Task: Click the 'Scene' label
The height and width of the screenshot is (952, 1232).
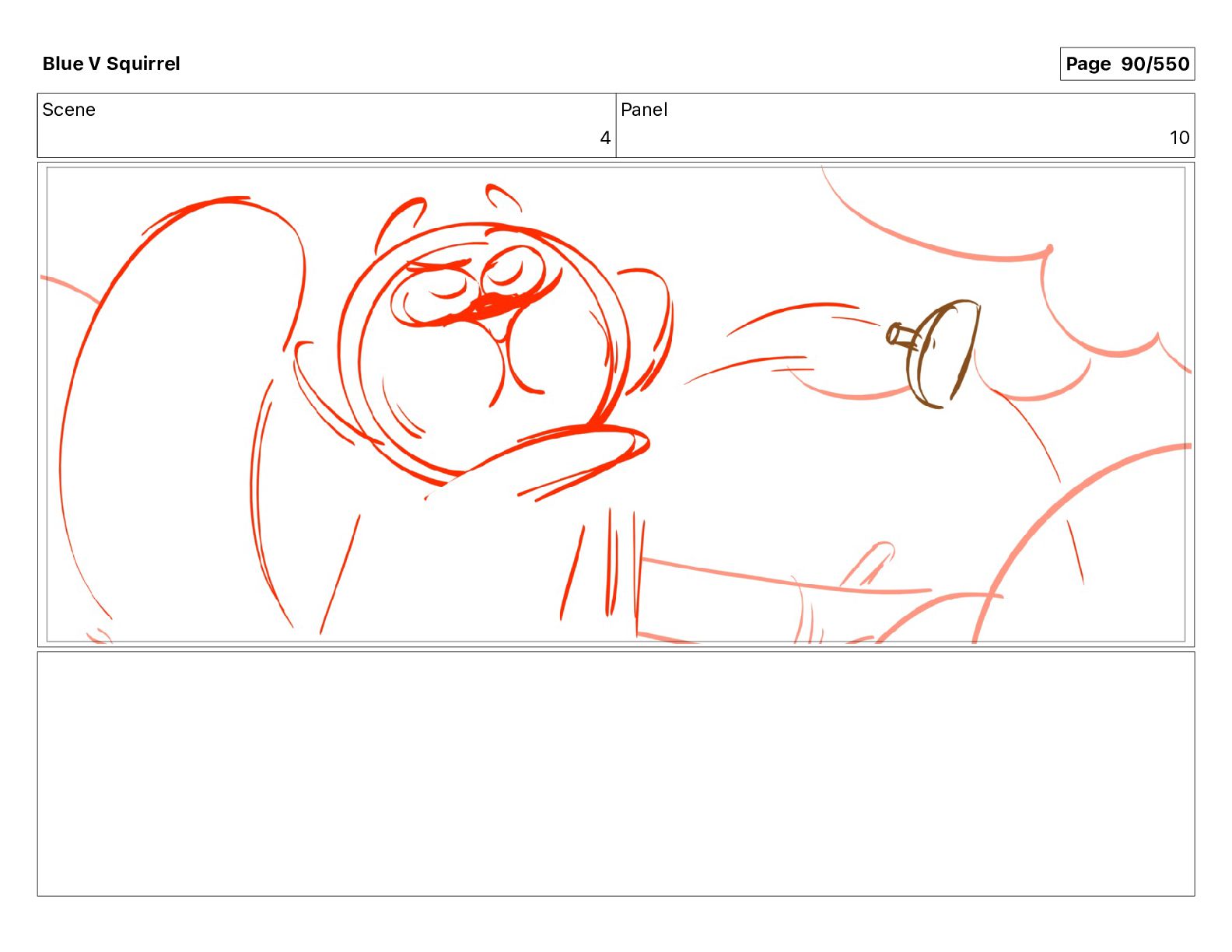Action: [69, 110]
